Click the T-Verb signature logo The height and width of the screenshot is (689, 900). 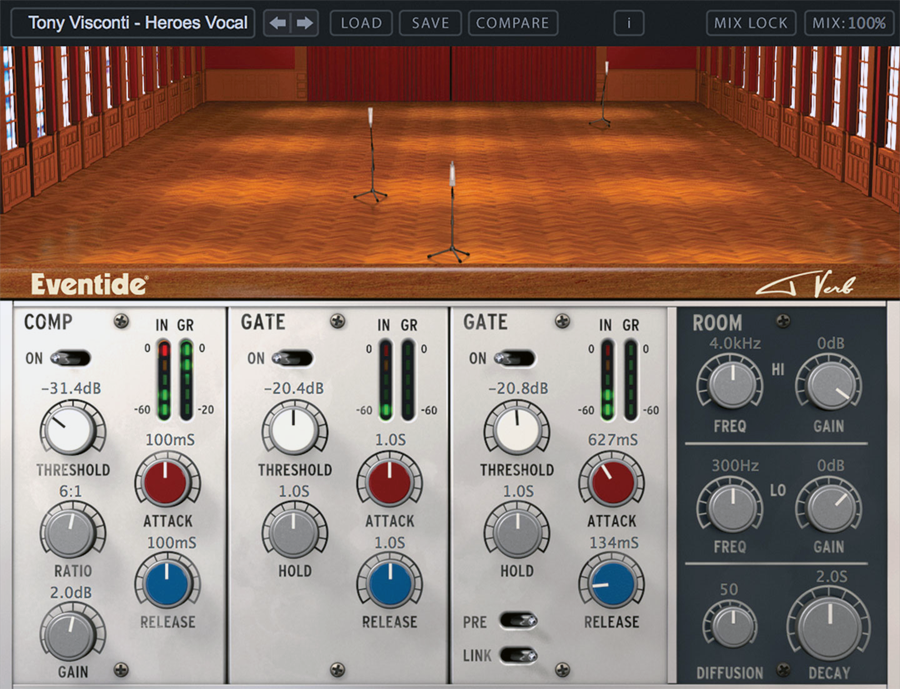click(806, 284)
